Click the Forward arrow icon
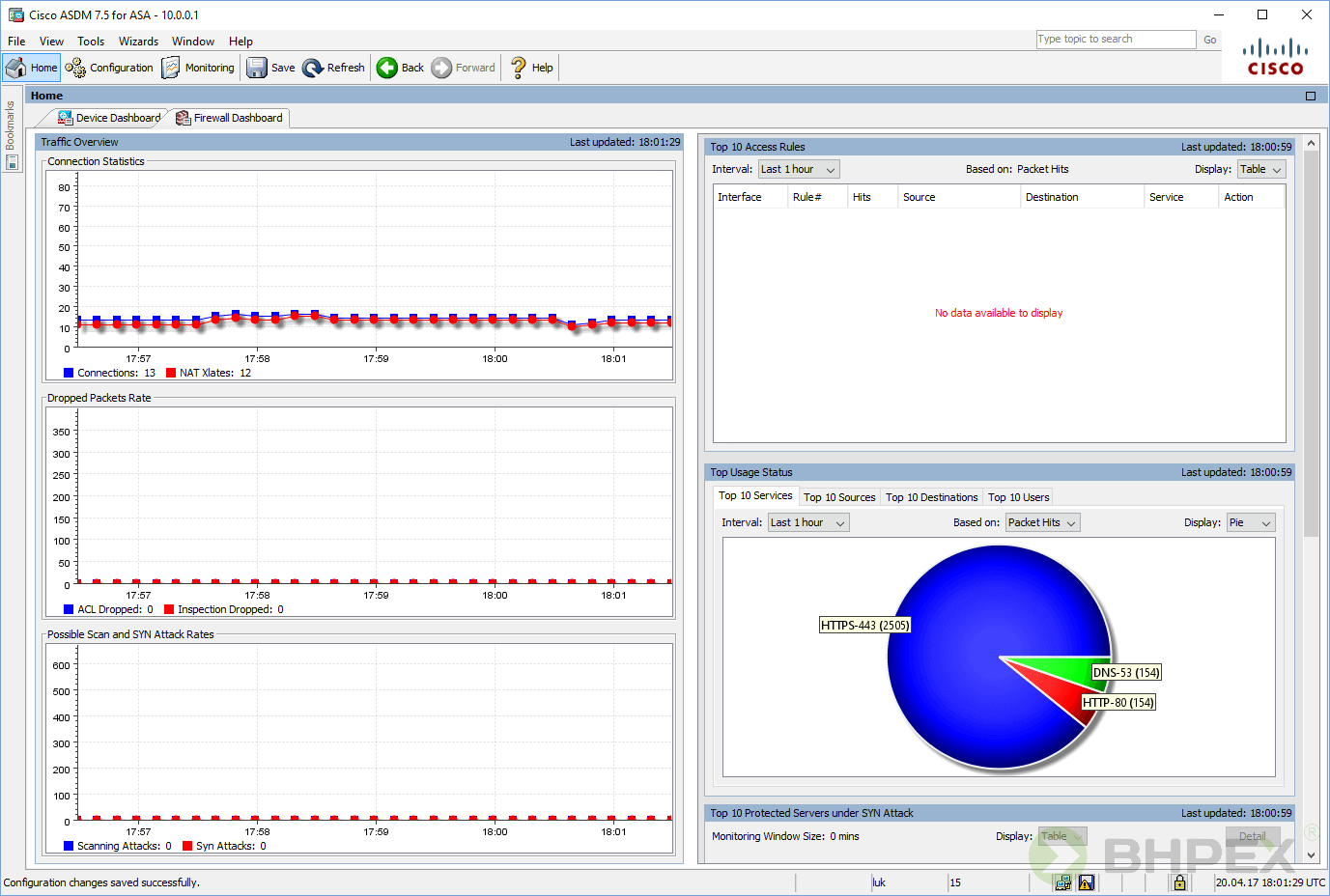Viewport: 1330px width, 896px height. (x=441, y=68)
